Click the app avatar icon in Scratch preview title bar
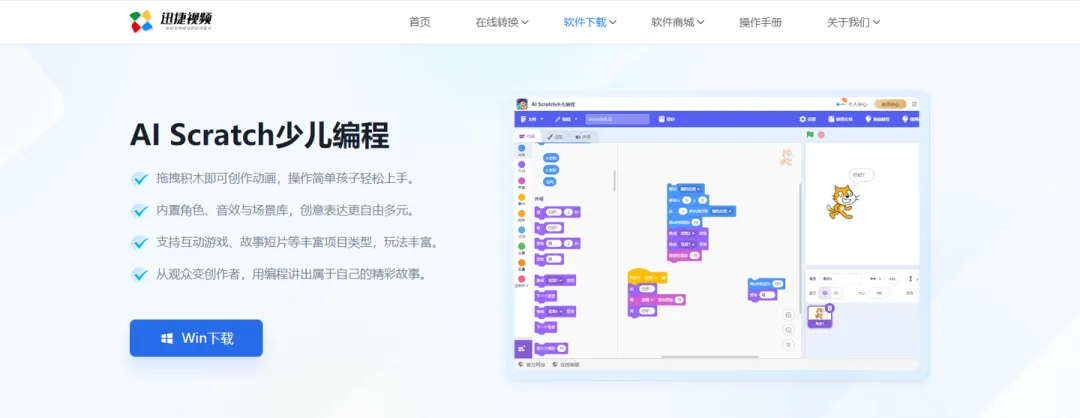This screenshot has width=1080, height=418. [522, 104]
